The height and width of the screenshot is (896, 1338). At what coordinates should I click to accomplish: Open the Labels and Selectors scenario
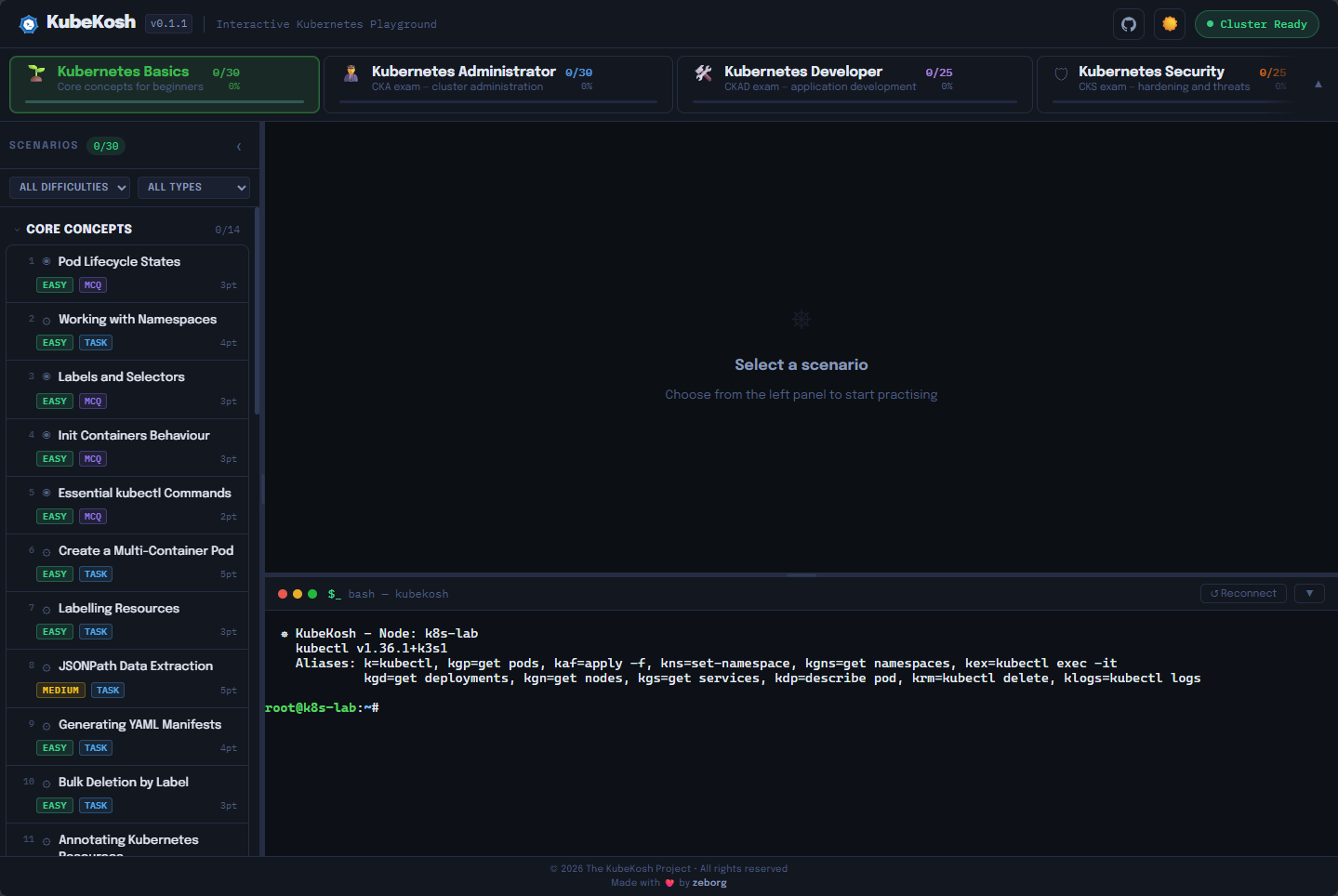pos(127,389)
